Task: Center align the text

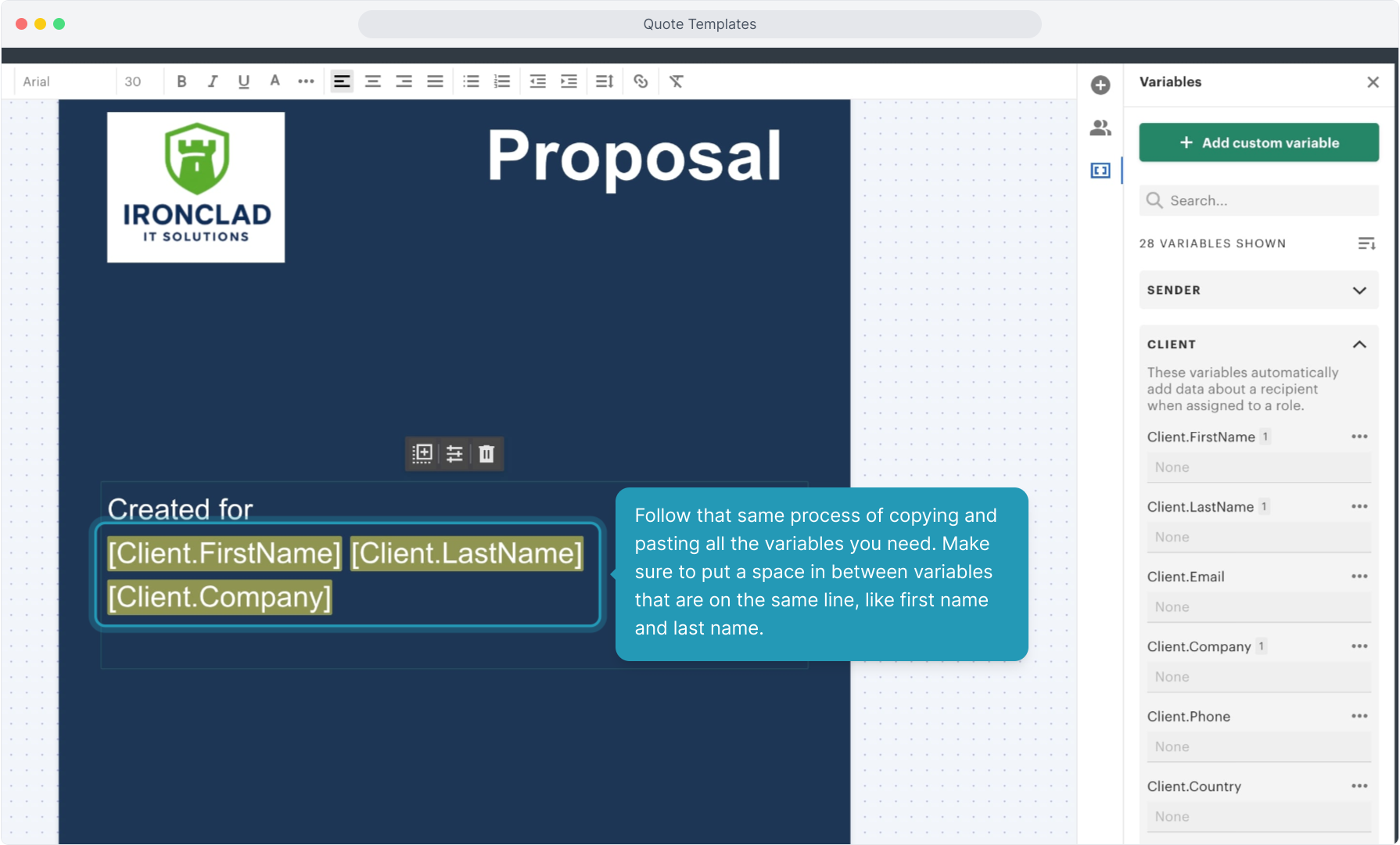Action: click(373, 81)
